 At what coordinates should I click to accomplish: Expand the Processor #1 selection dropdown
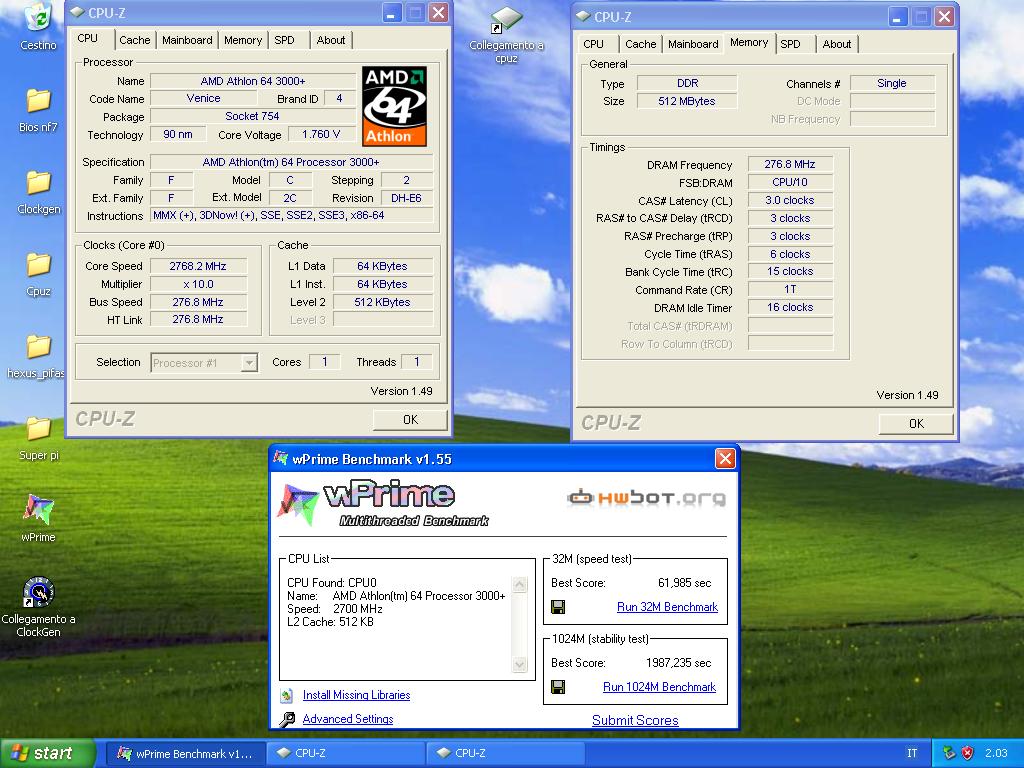[249, 362]
